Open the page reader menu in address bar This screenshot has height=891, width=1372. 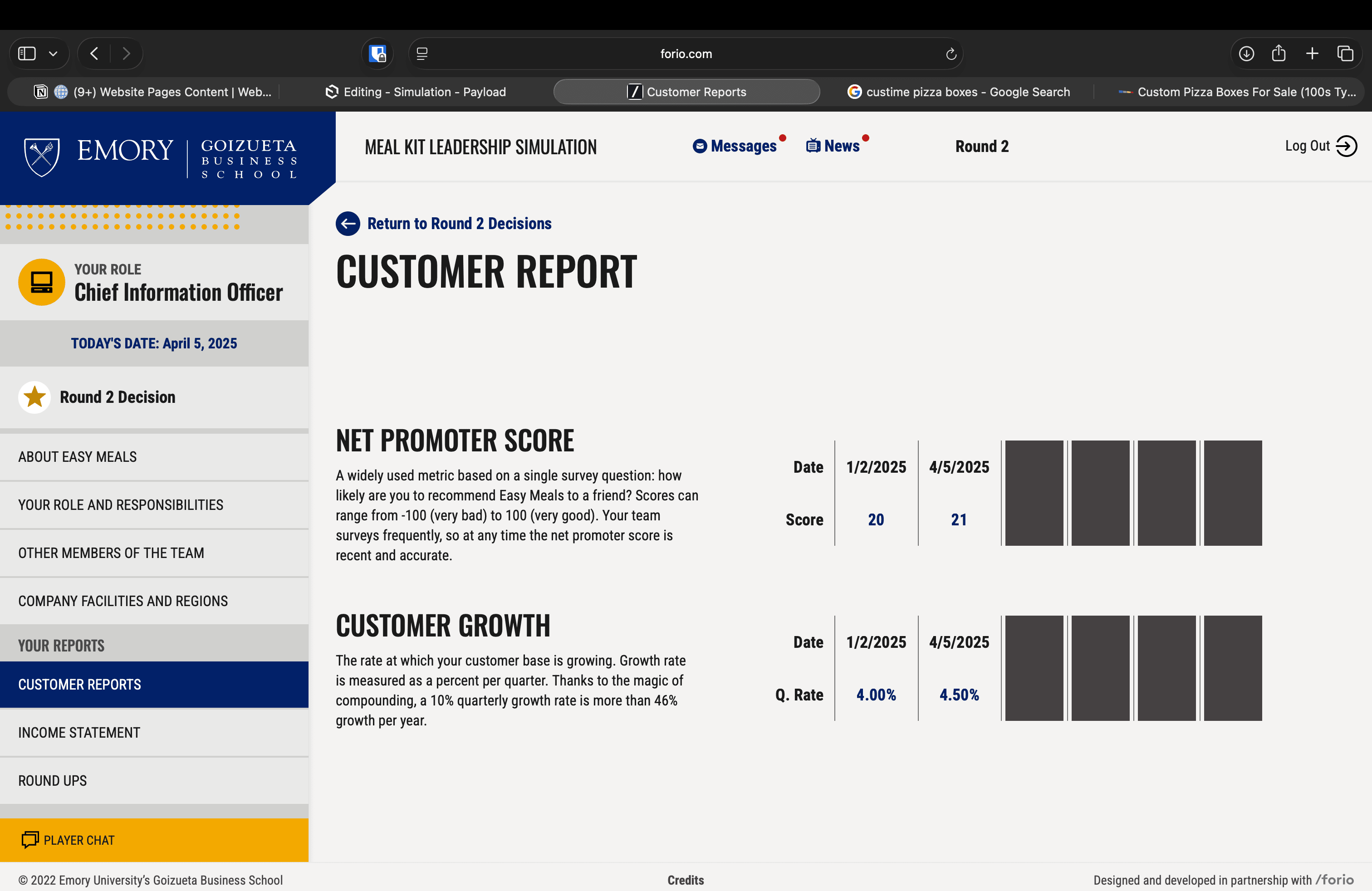pos(422,54)
